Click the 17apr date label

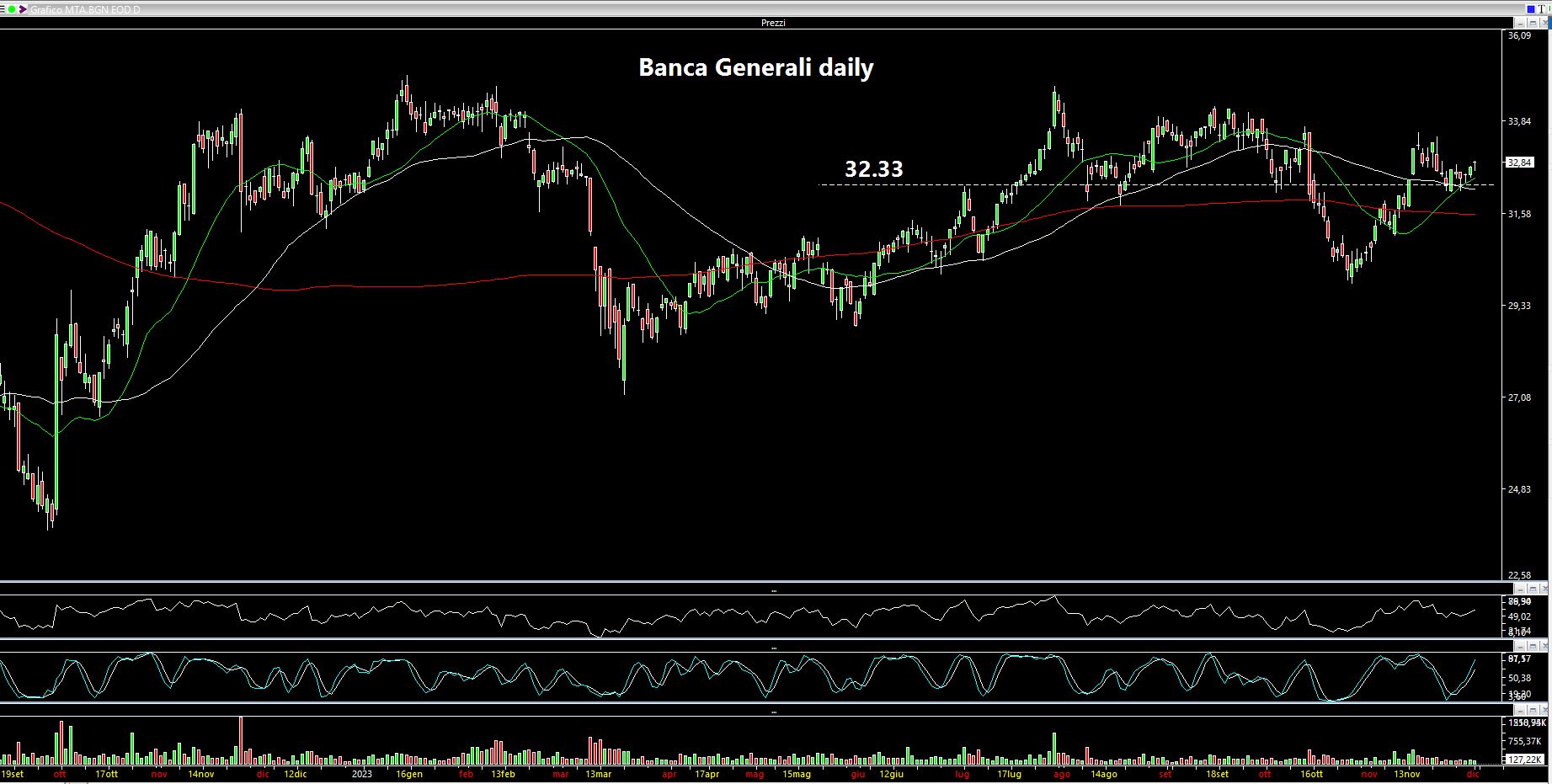[x=707, y=774]
